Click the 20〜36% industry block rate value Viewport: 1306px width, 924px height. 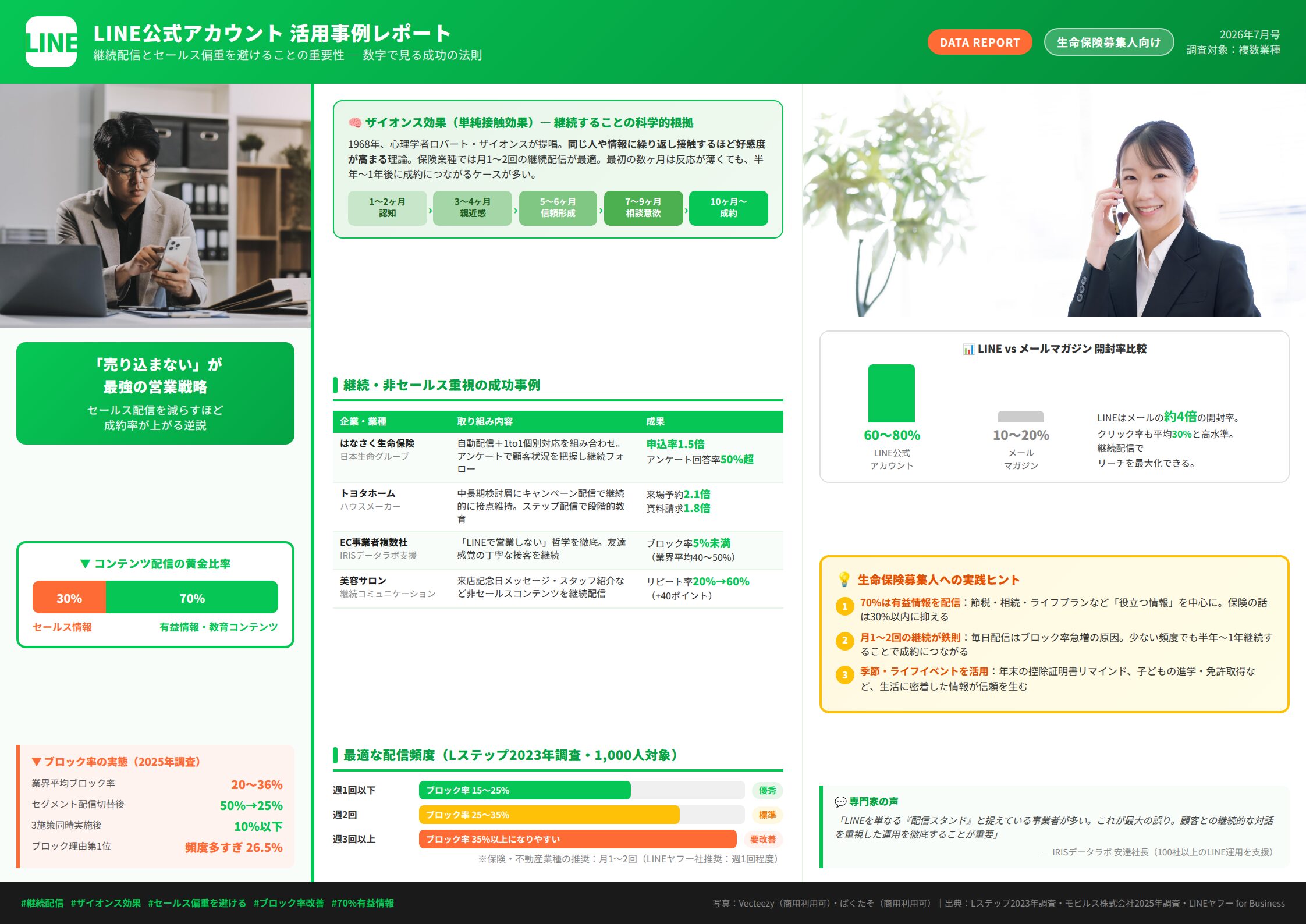coord(257,784)
